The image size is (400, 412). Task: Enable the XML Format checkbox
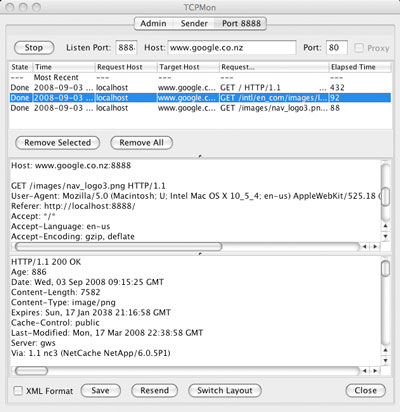tap(18, 390)
